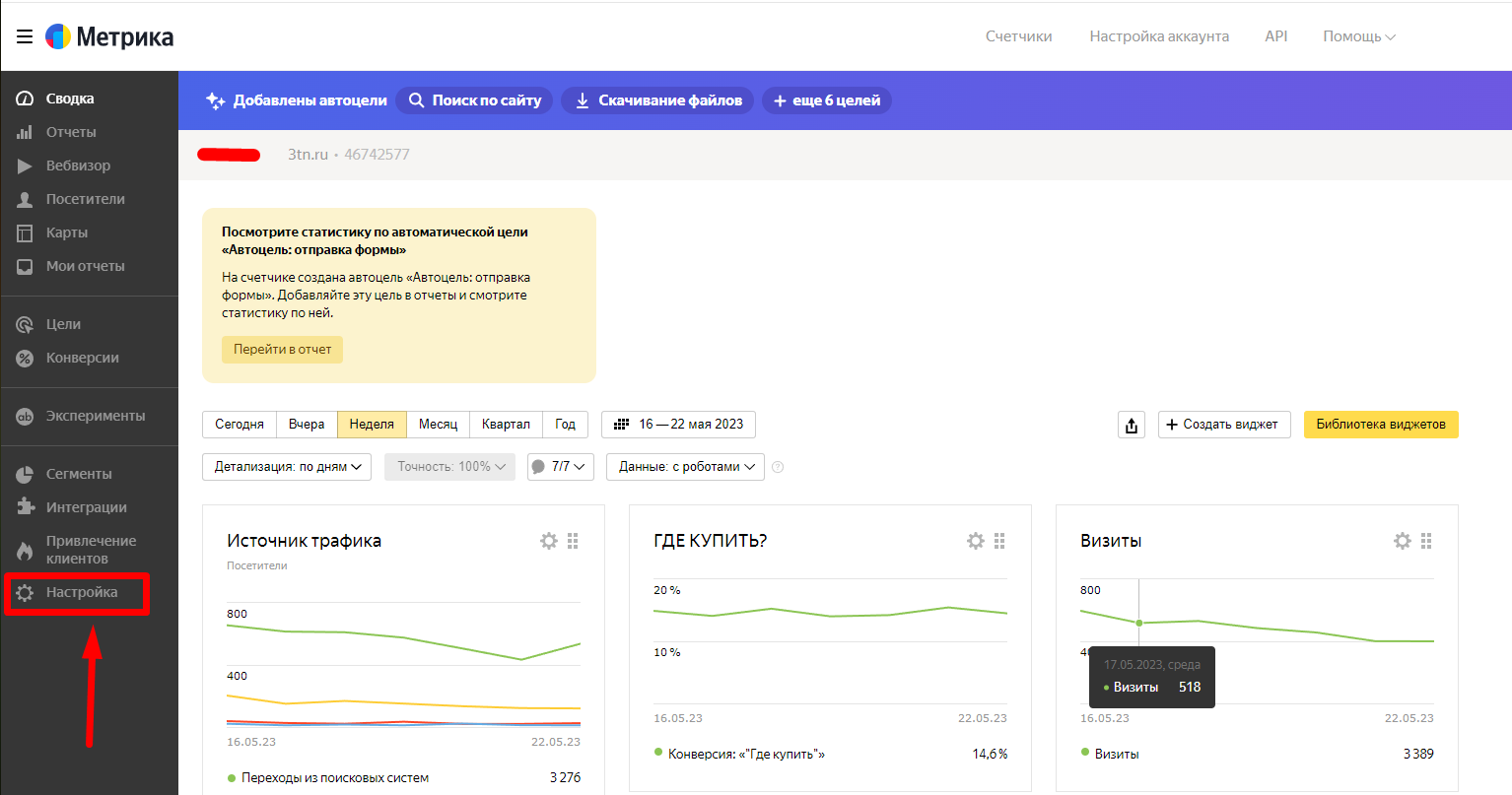
Task: Open the hamburger menu icon
Action: tap(25, 36)
